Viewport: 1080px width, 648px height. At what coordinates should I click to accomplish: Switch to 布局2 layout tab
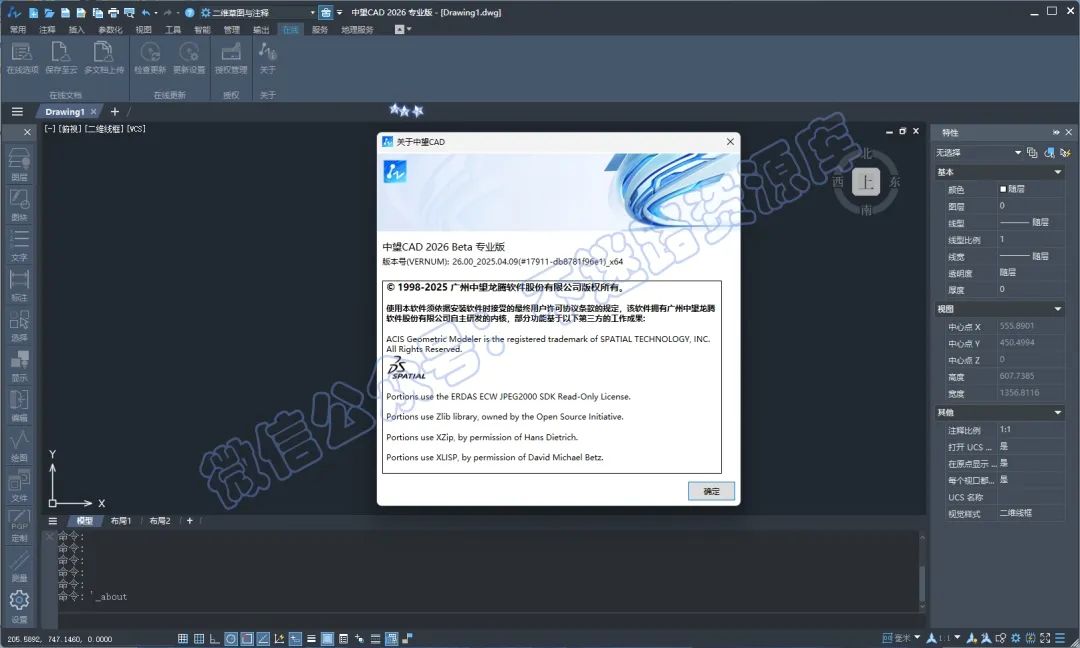pyautogui.click(x=160, y=521)
